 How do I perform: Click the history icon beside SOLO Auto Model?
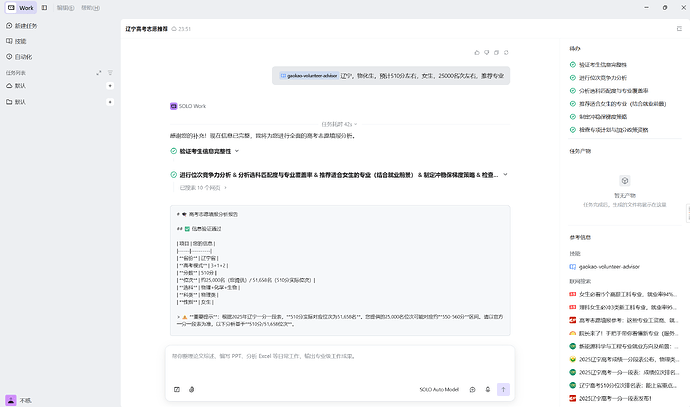point(472,389)
